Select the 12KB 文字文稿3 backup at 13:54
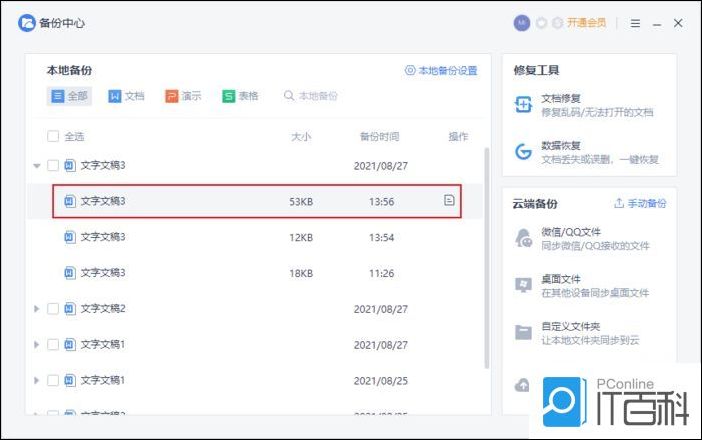Viewport: 702px width, 440px height. pos(257,237)
